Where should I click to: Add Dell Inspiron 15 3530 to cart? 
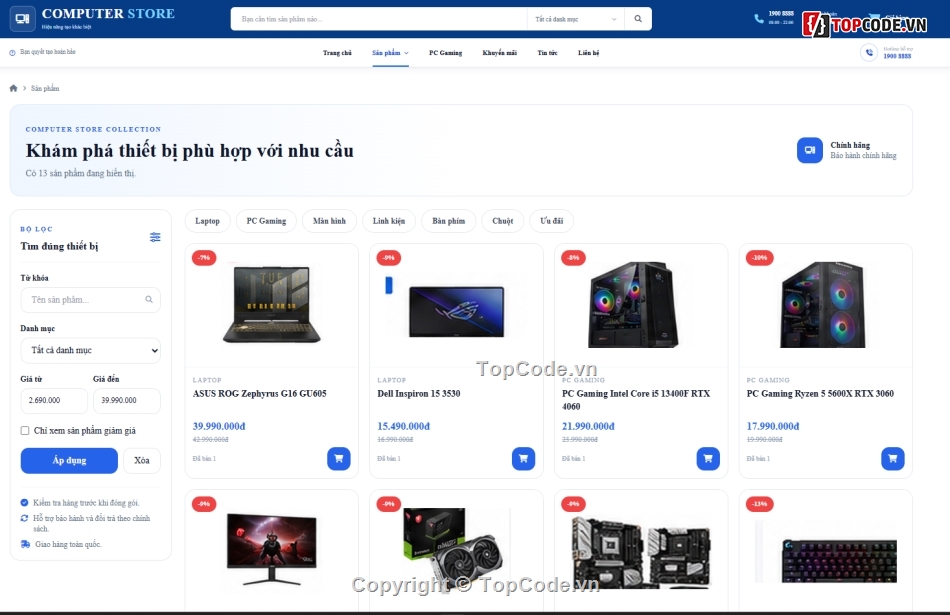coord(523,459)
